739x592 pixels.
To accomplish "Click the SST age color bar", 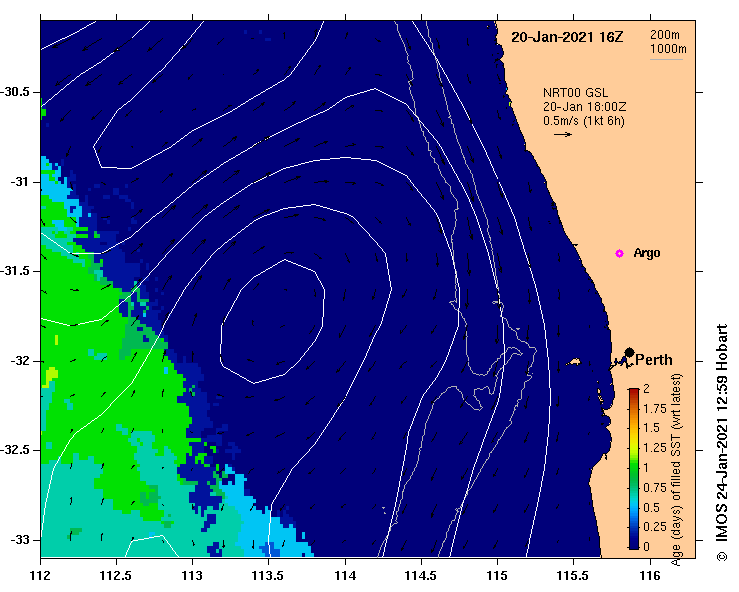I will [x=634, y=469].
